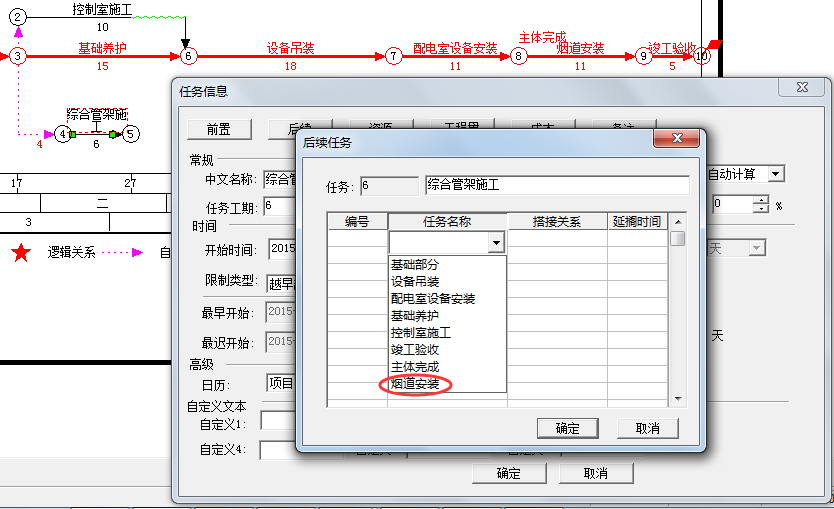834x509 pixels.
Task: Select node 9 circle before 竣工验收
Action: point(643,56)
